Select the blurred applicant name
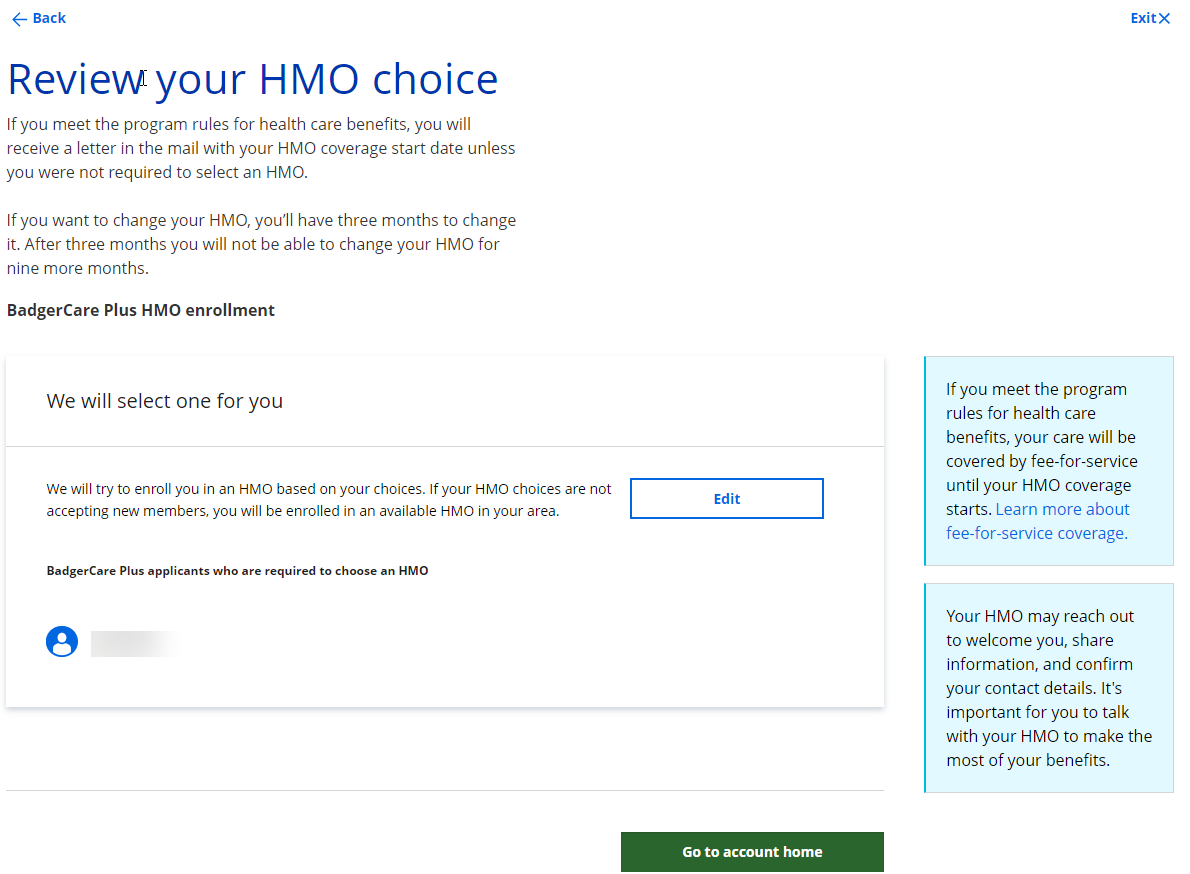This screenshot has width=1190, height=874. coord(135,643)
